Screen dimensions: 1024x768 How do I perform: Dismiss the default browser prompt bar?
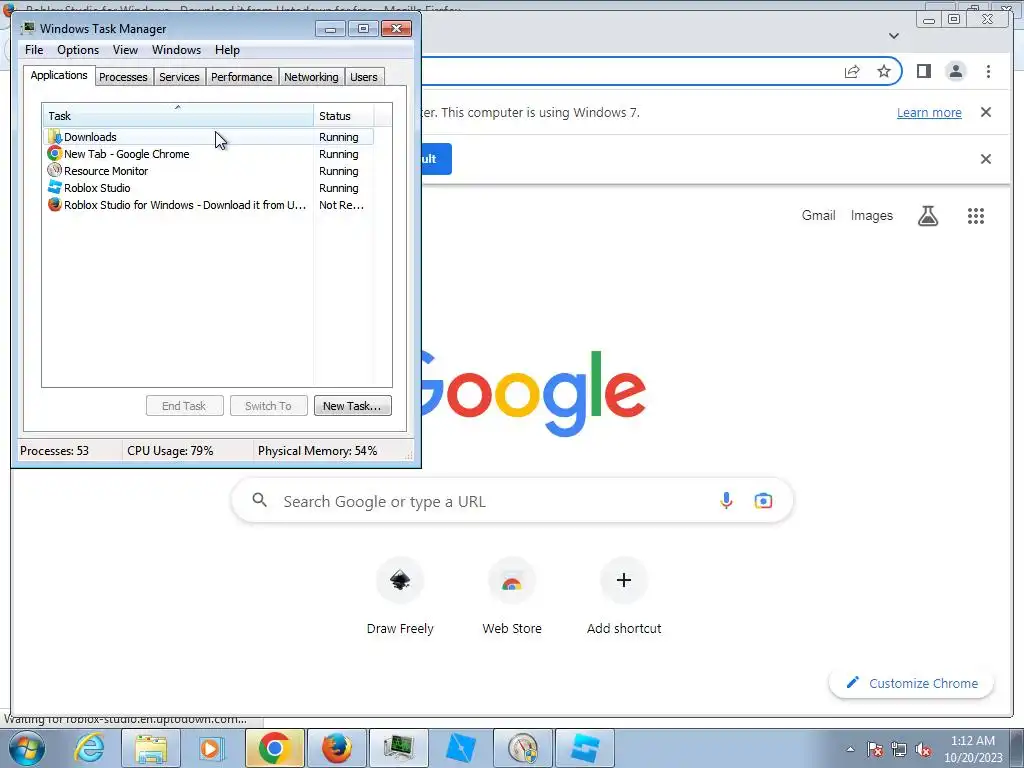(986, 159)
